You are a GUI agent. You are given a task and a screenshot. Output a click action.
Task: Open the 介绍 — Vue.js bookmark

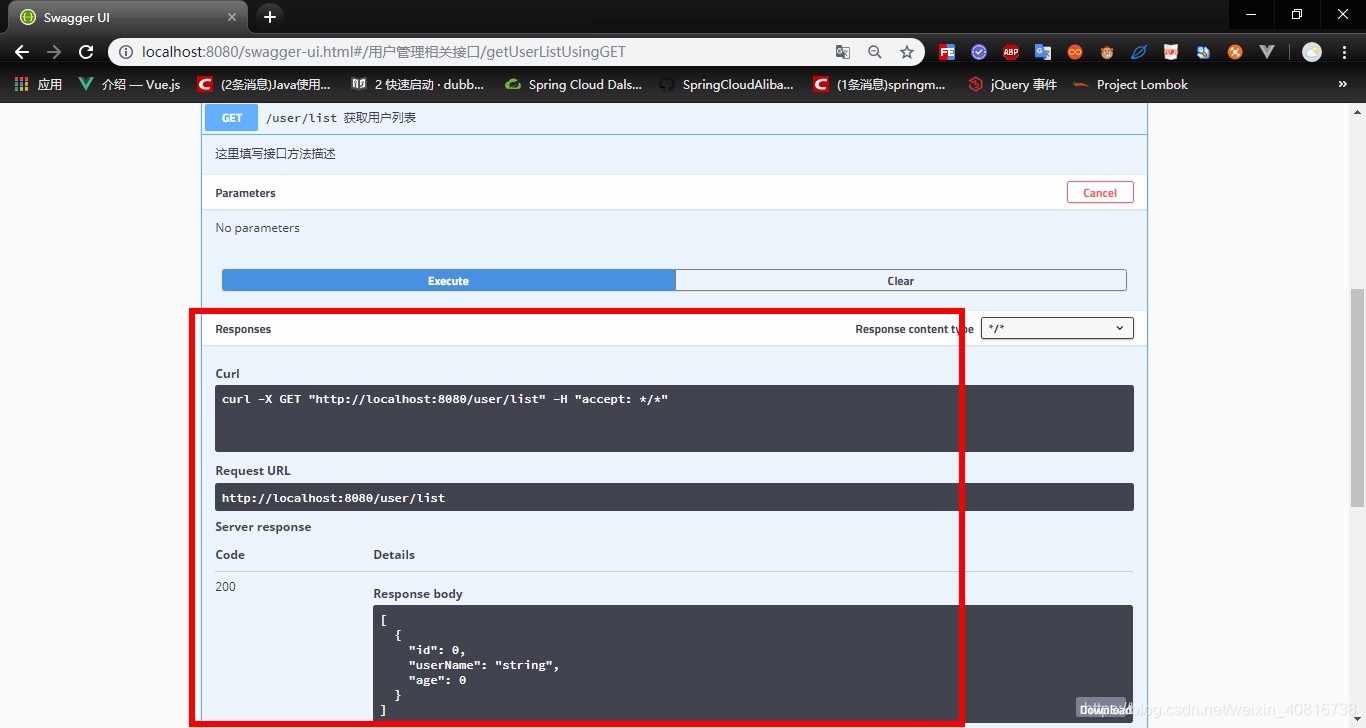130,85
